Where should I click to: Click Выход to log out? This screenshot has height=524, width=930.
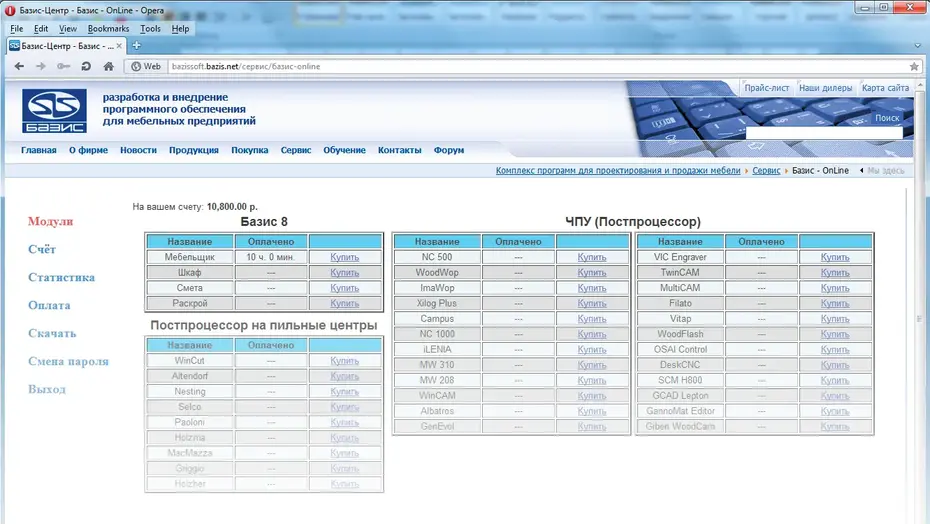[47, 389]
